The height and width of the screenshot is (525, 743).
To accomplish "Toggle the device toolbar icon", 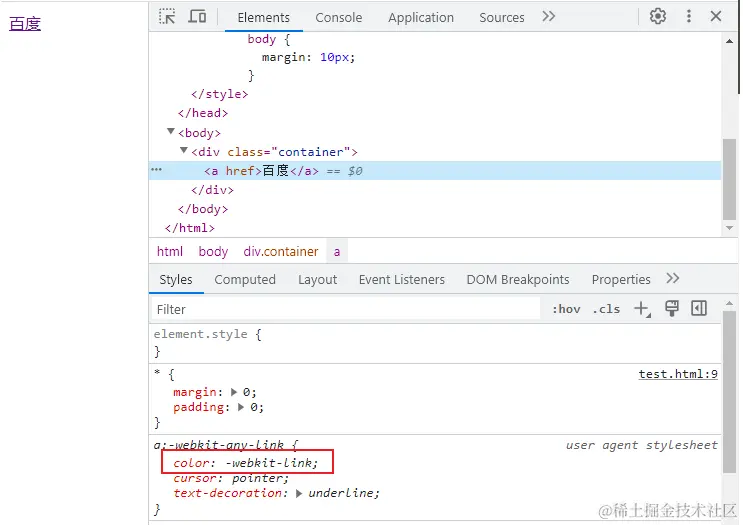I will tap(197, 17).
